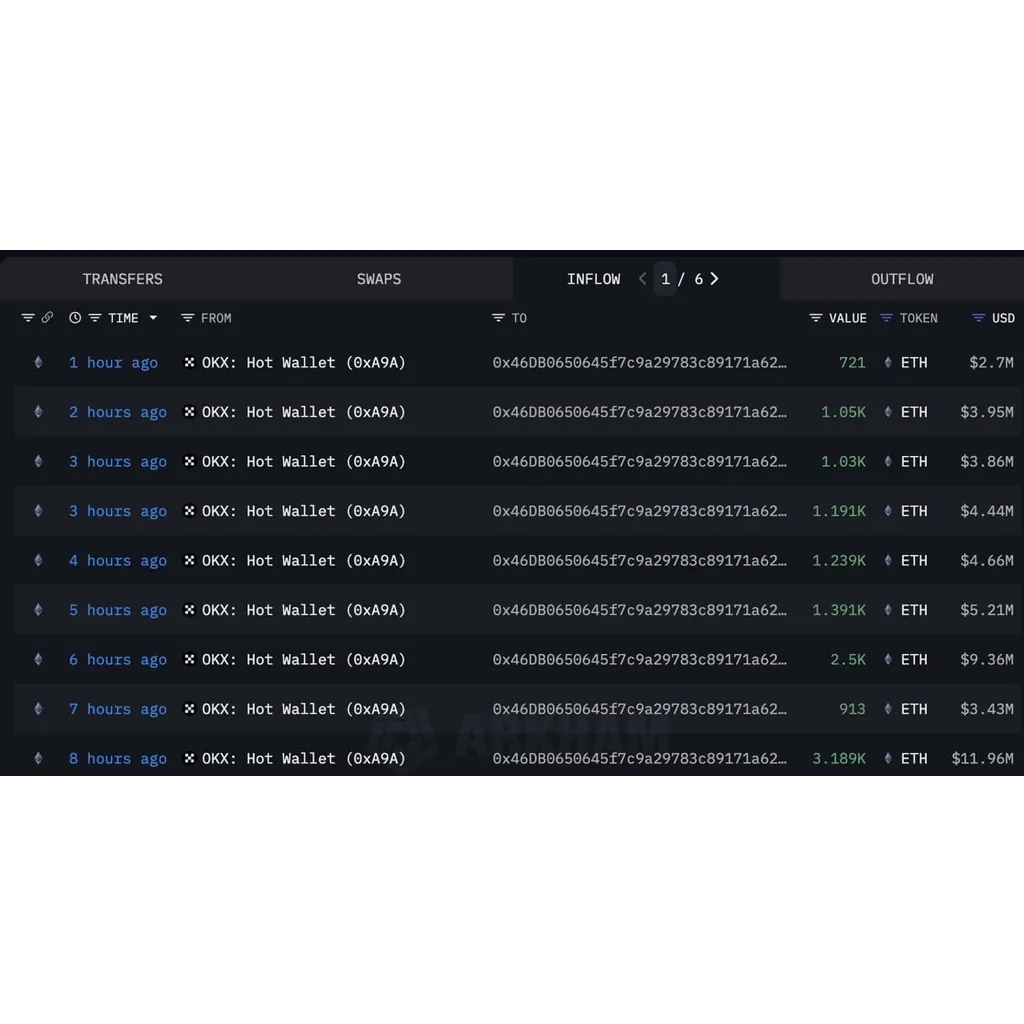The image size is (1024, 1024).
Task: Click the value 3.189K cell
Action: 839,759
